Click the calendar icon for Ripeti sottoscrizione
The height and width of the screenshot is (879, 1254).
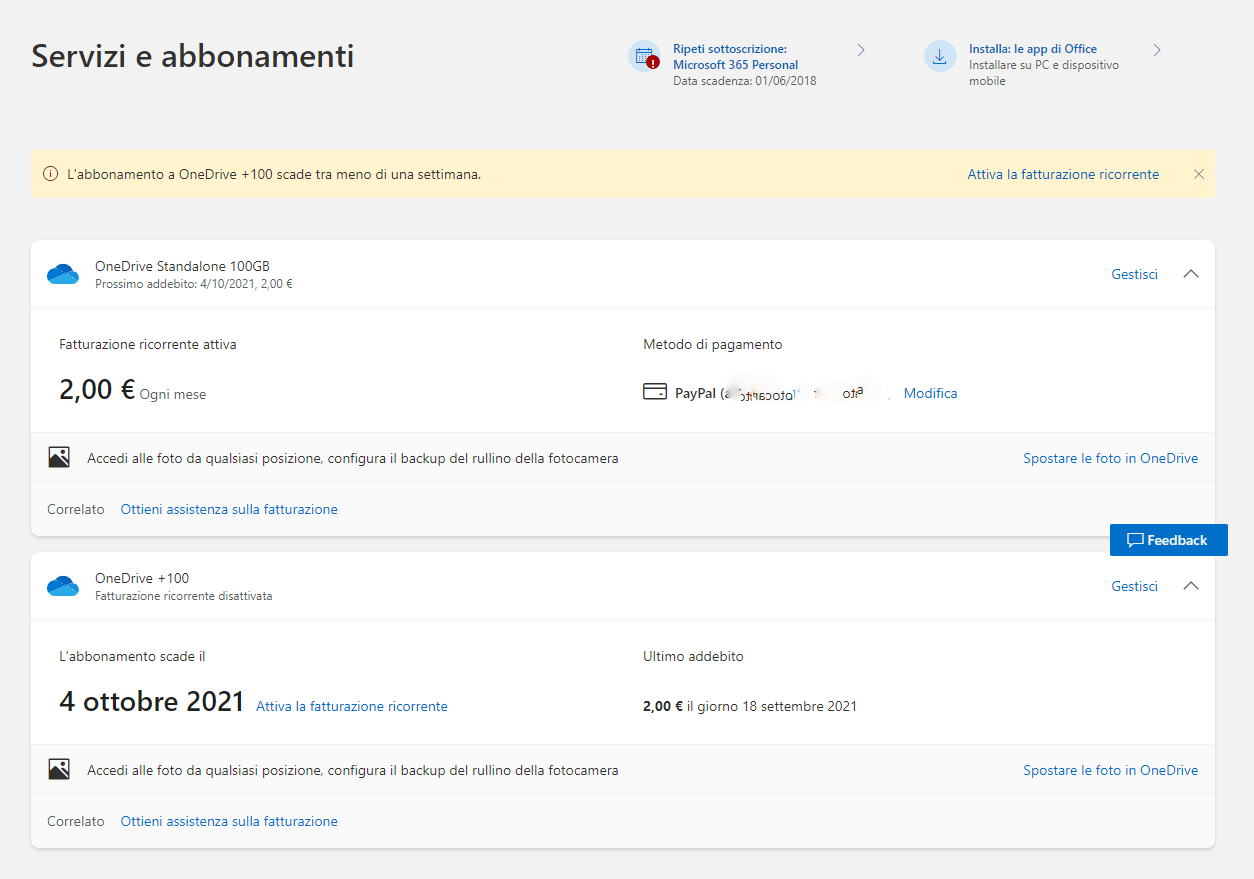pyautogui.click(x=644, y=57)
